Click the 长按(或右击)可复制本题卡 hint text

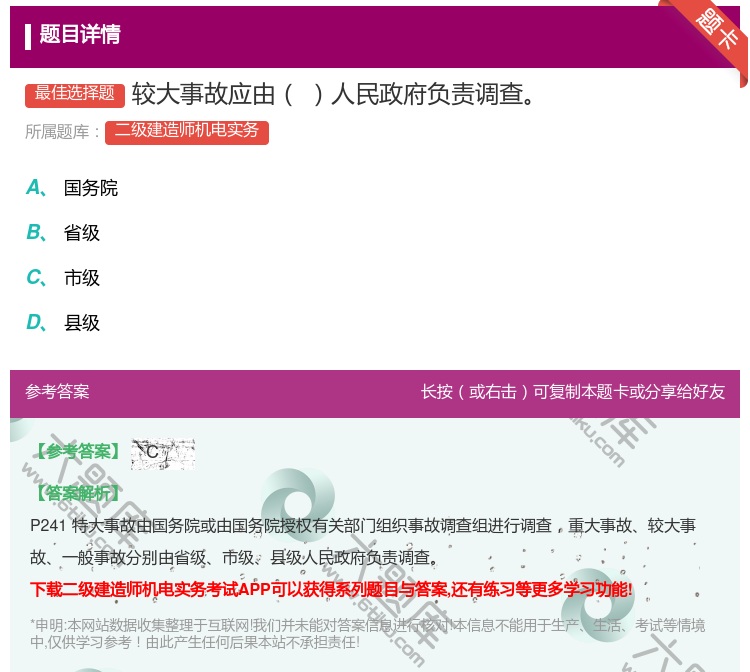(x=573, y=392)
